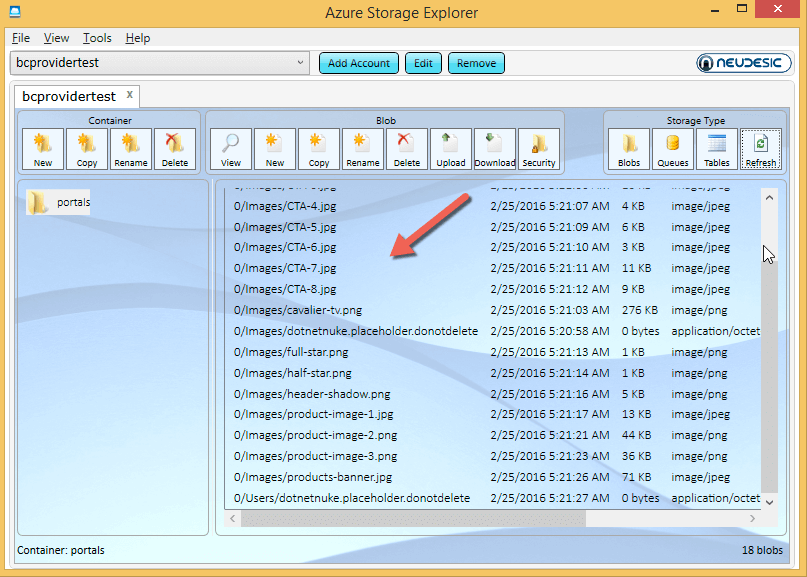Click the Container: portals status text
Screen dimensions: 807x577
pos(61,550)
